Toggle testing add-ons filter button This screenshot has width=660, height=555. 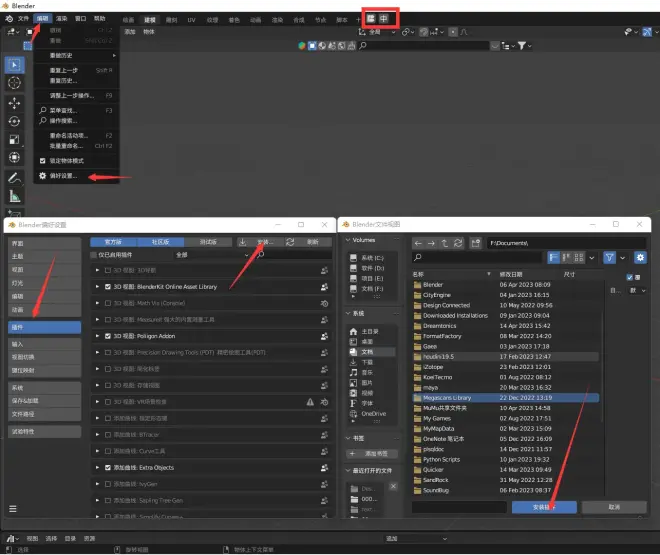click(208, 242)
